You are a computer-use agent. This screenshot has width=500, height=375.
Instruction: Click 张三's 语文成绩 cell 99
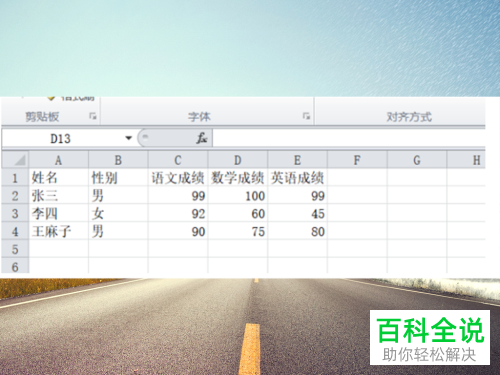pyautogui.click(x=178, y=196)
